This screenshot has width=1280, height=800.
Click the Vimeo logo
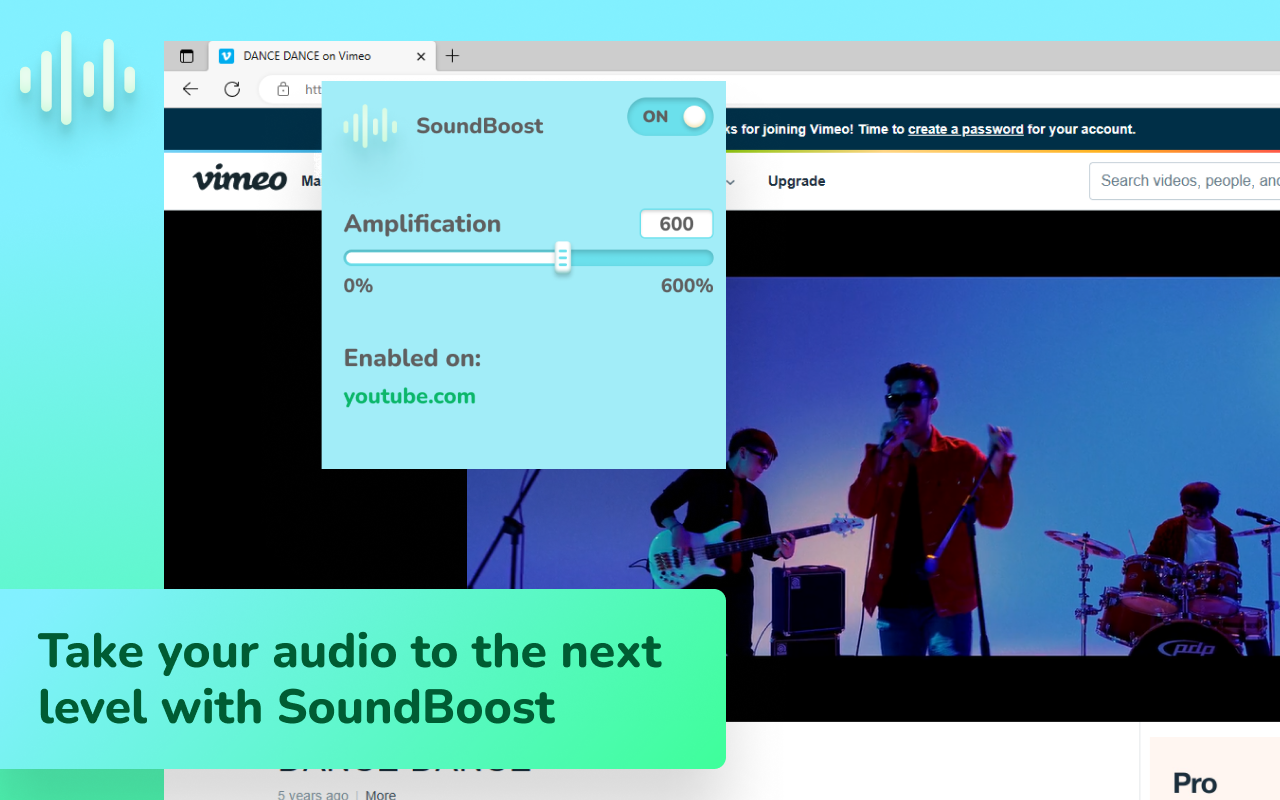tap(240, 179)
